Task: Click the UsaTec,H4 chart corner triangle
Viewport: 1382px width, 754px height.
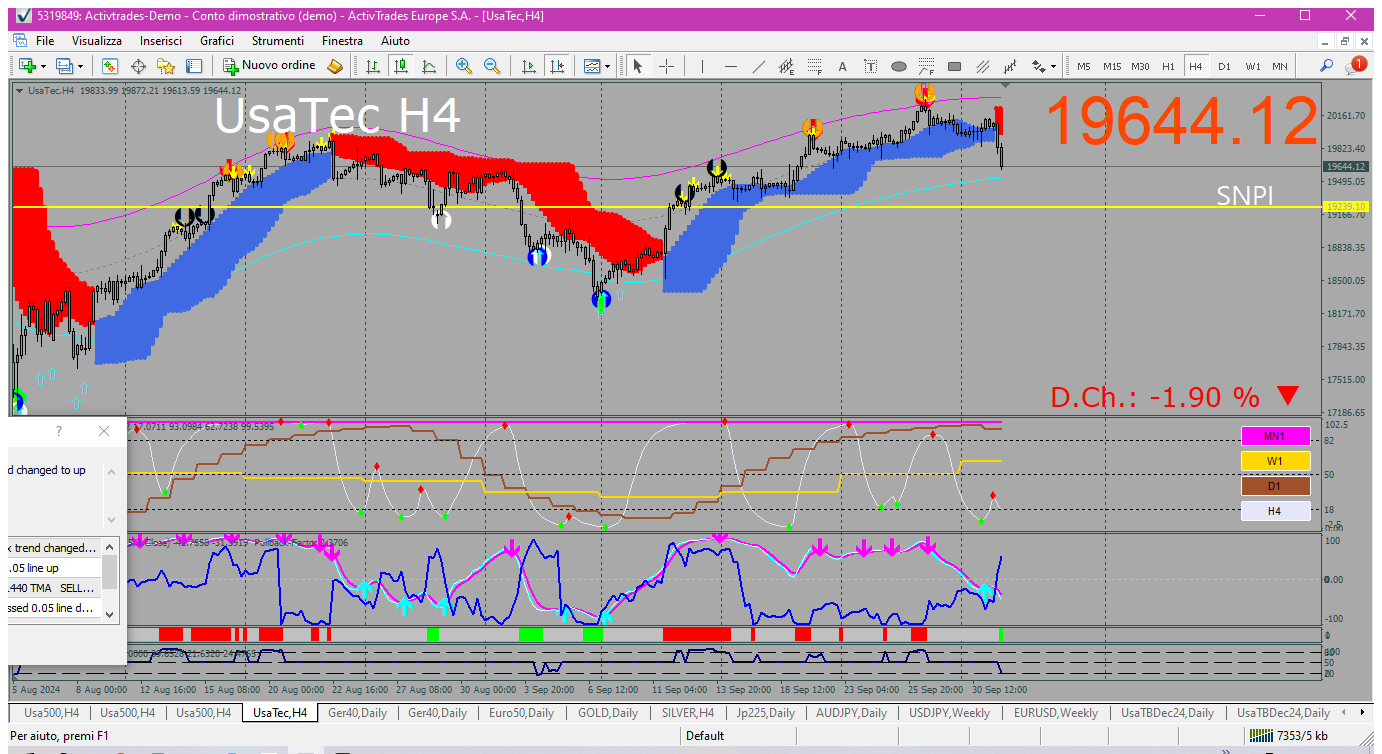Action: [20, 90]
